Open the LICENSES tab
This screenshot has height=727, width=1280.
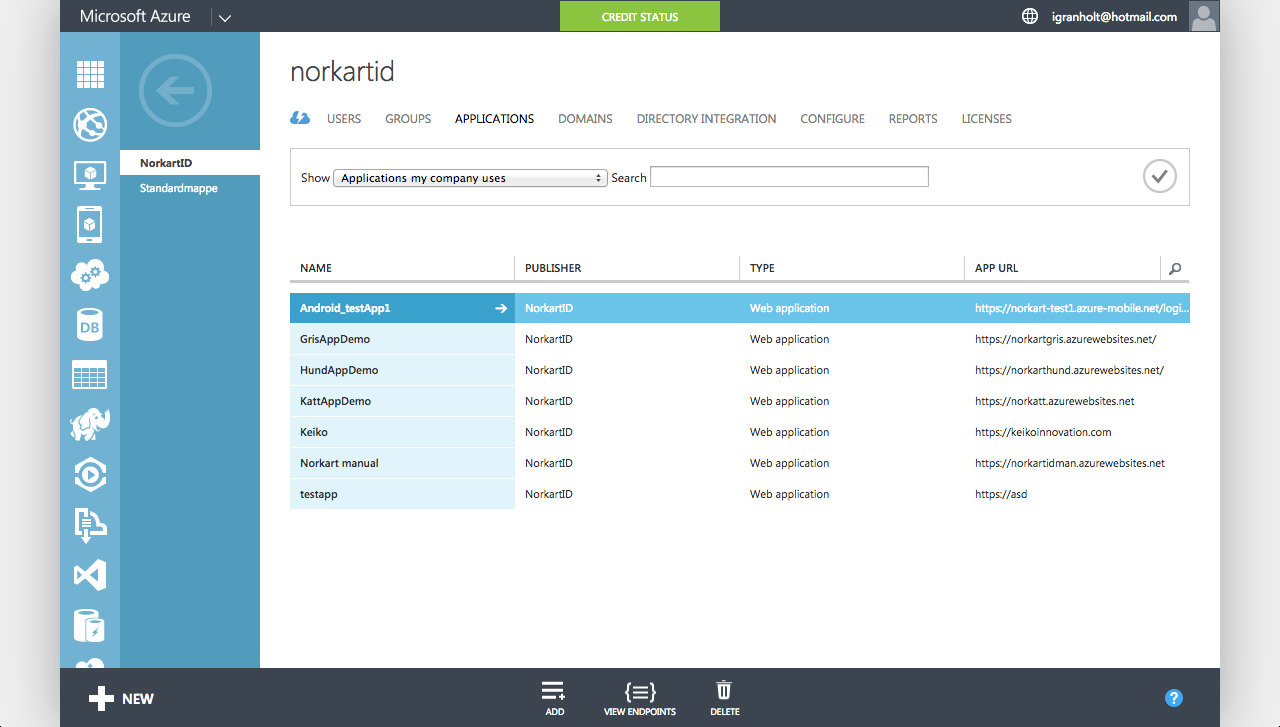click(987, 118)
